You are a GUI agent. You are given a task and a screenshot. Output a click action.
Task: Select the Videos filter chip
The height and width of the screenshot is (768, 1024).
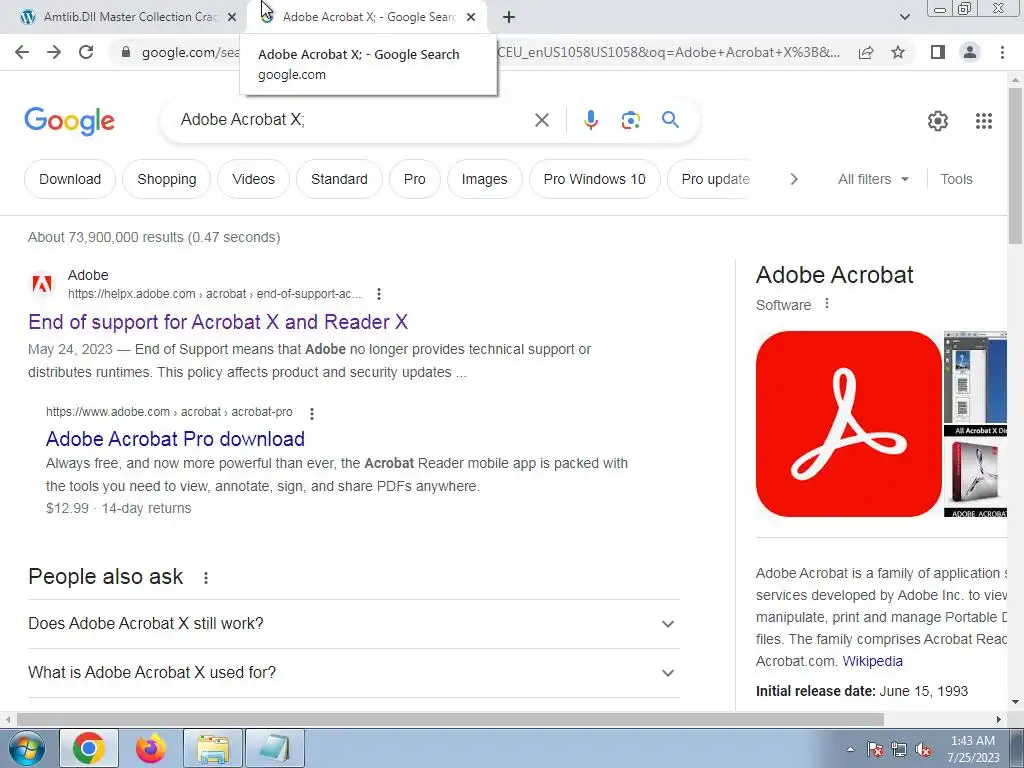point(253,179)
